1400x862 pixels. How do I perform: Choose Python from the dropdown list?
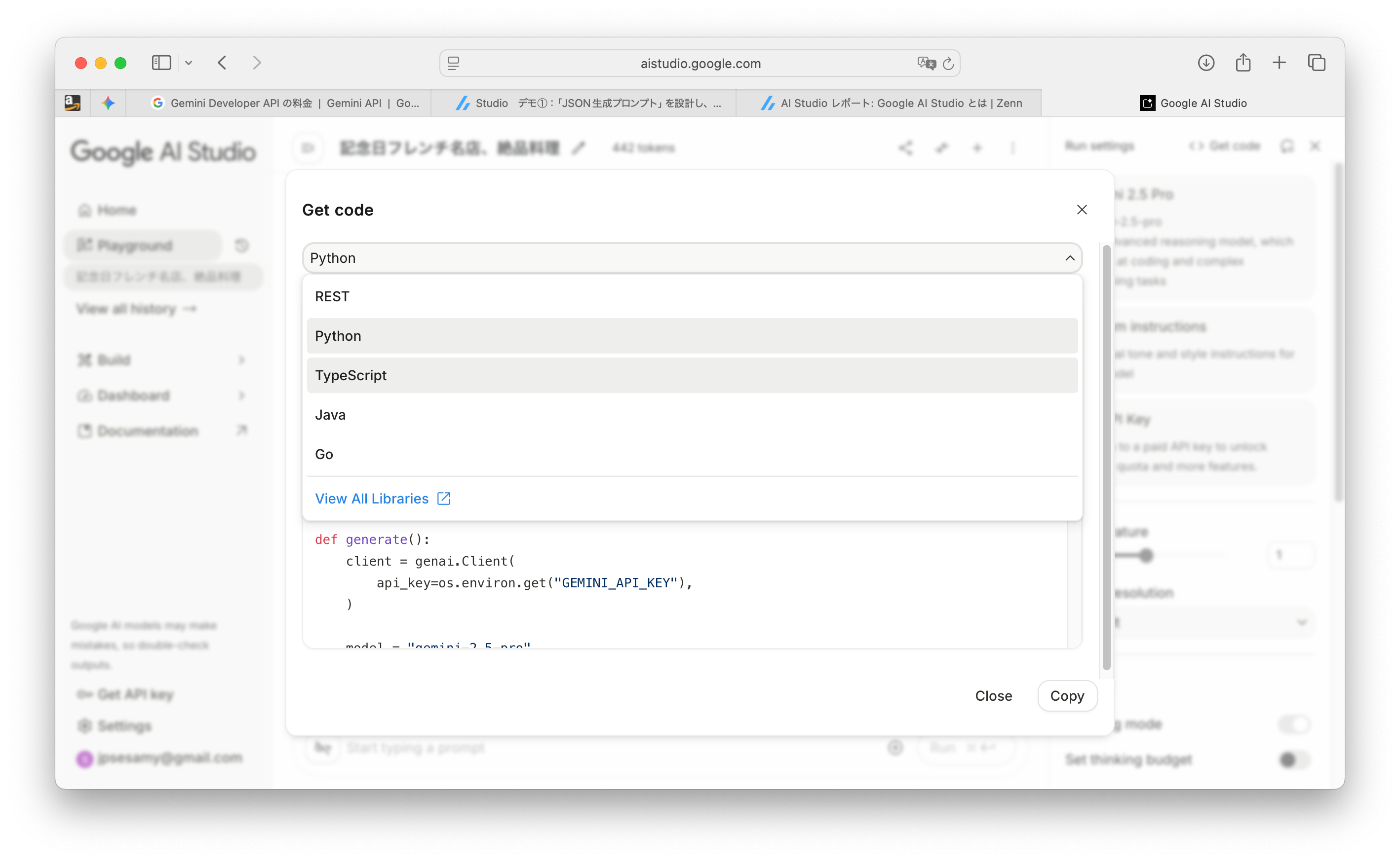(692, 336)
